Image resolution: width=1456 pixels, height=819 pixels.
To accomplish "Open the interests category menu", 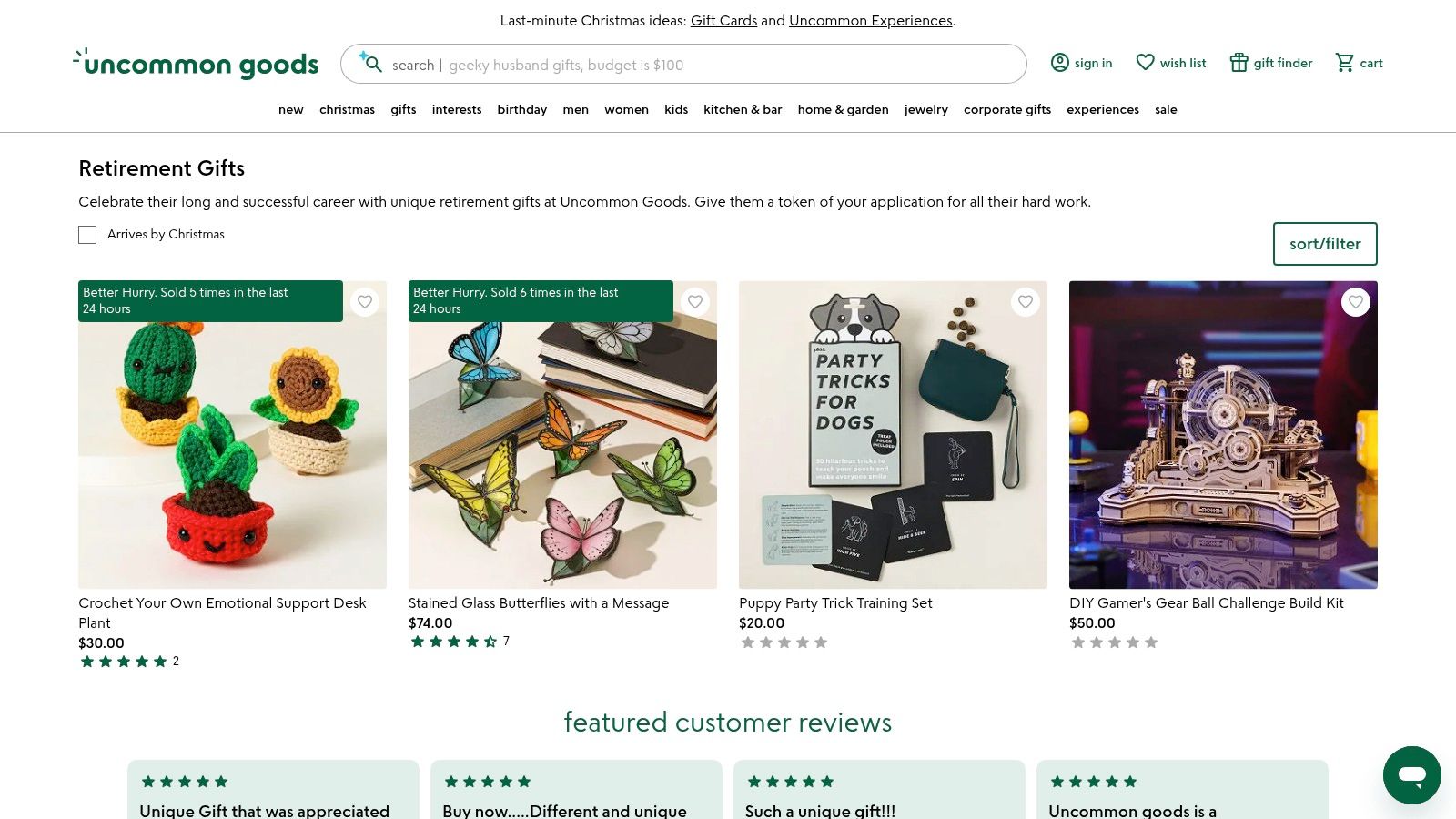I will (x=457, y=109).
